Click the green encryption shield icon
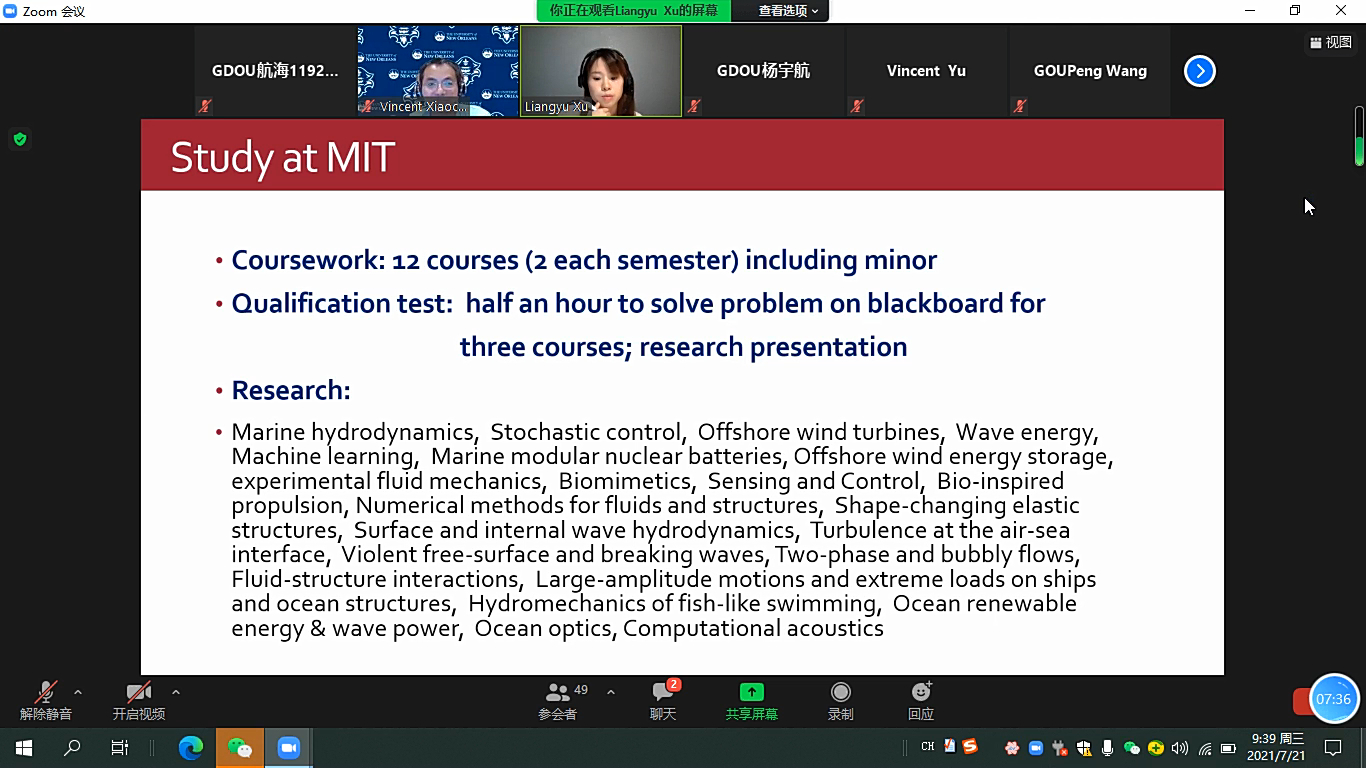 click(x=19, y=139)
